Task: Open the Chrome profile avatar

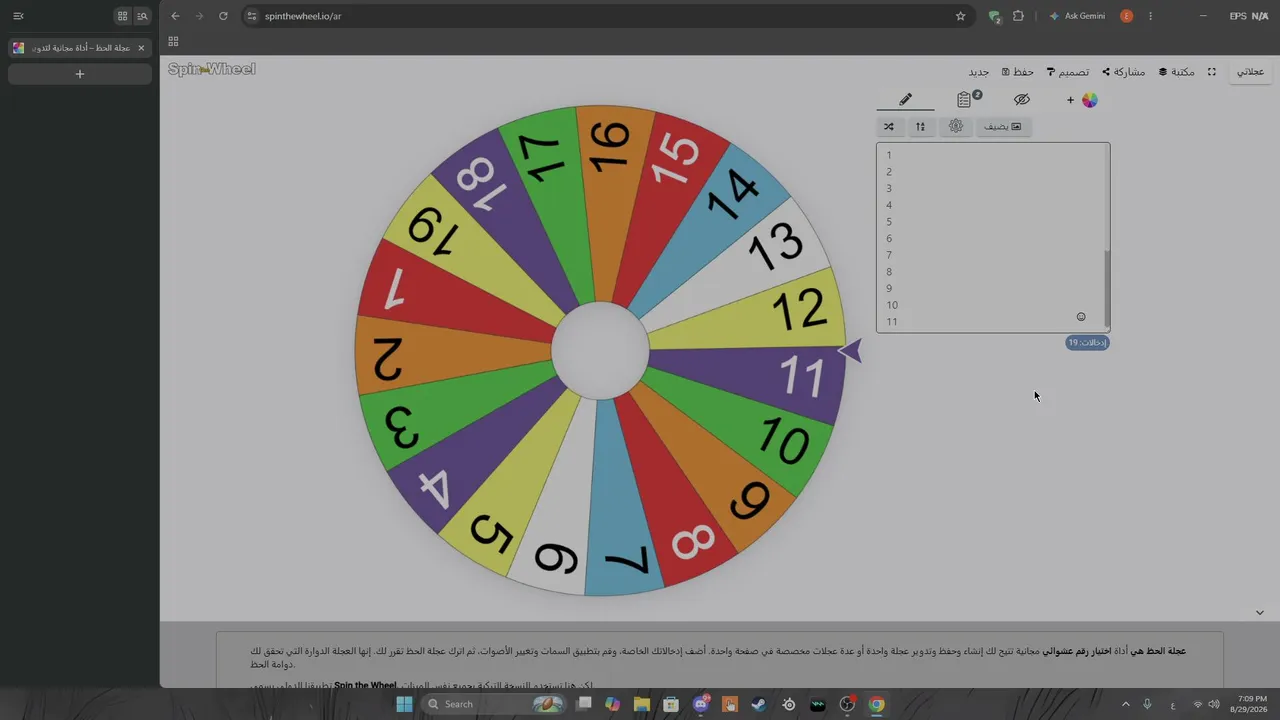Action: coord(1127,16)
